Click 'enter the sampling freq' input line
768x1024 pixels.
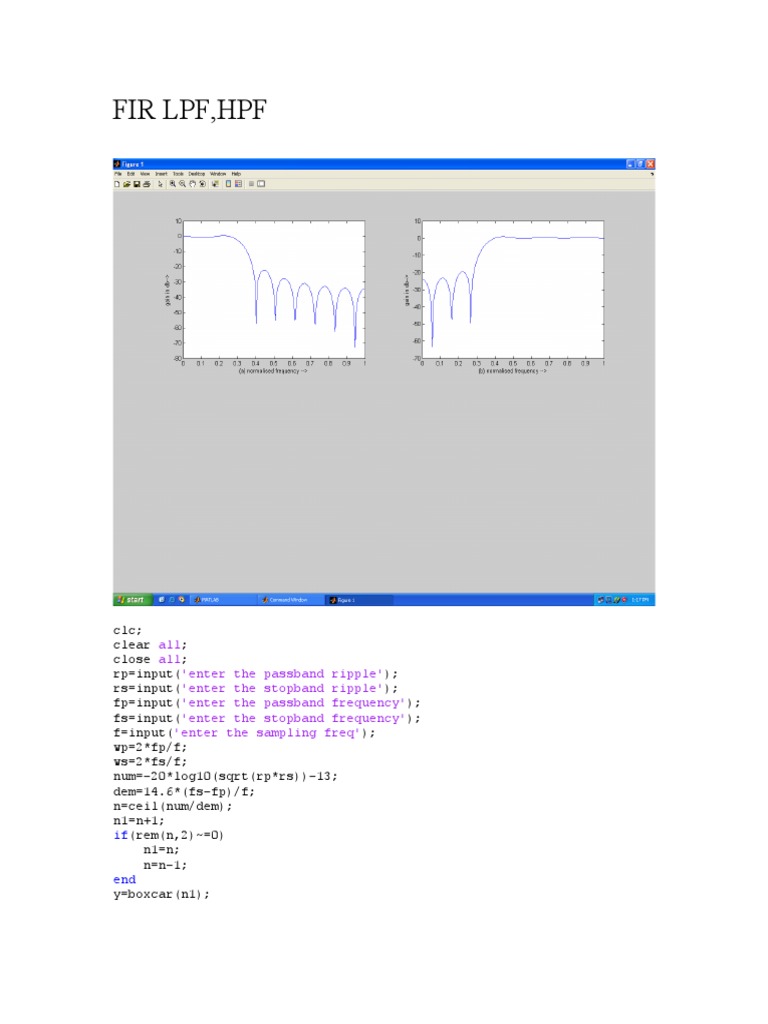click(244, 733)
